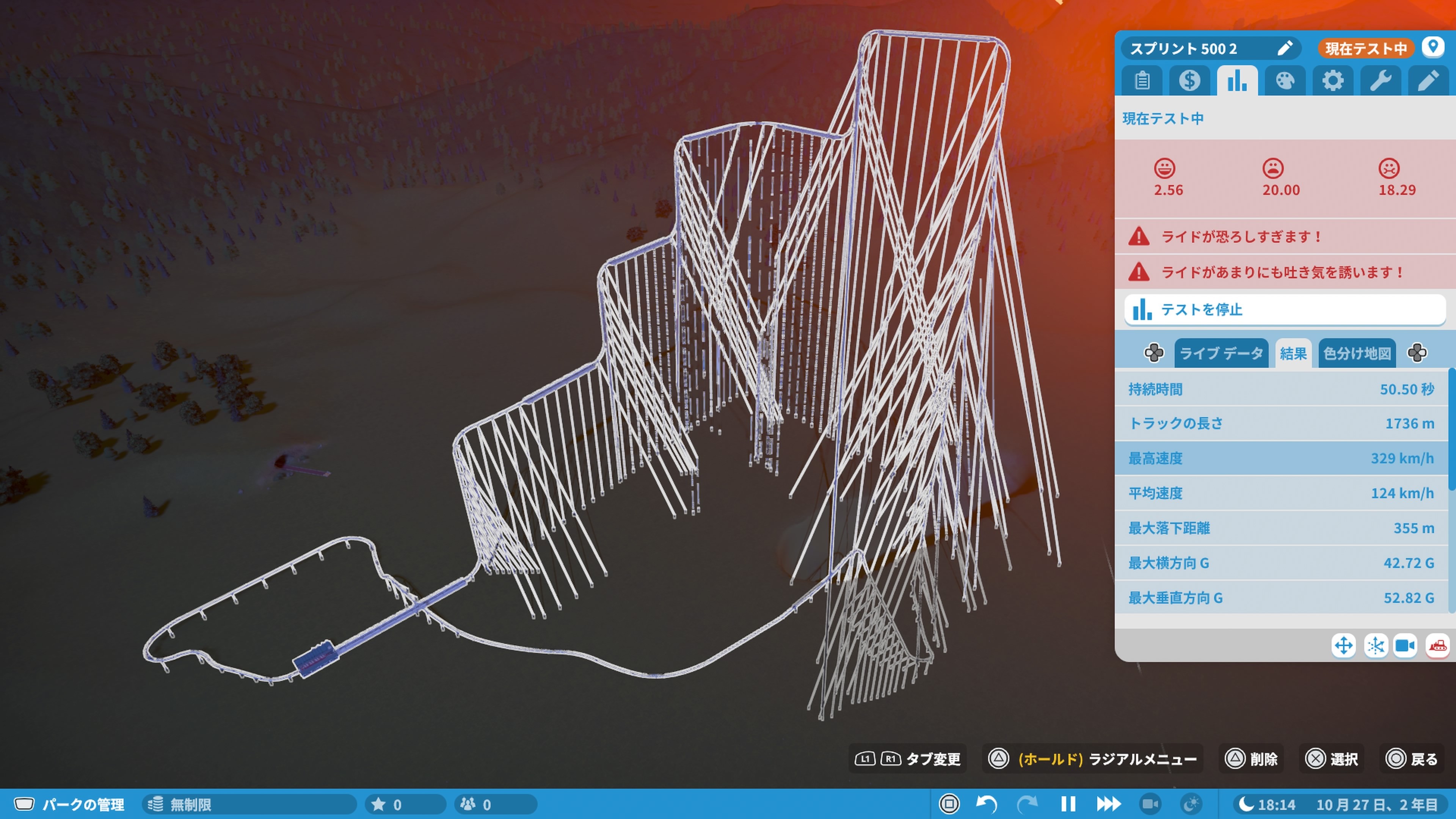This screenshot has width=1456, height=819.
Task: Open the ride settings gear tab
Action: click(1332, 81)
